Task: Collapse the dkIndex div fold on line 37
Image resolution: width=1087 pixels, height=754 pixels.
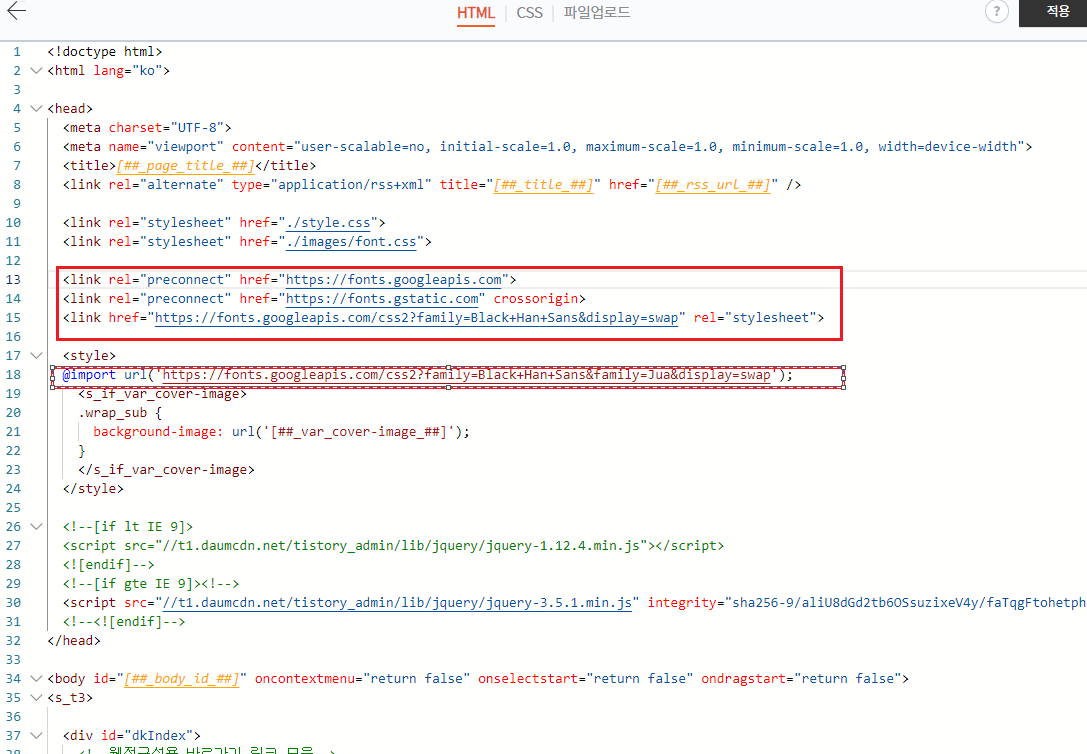Action: point(36,735)
